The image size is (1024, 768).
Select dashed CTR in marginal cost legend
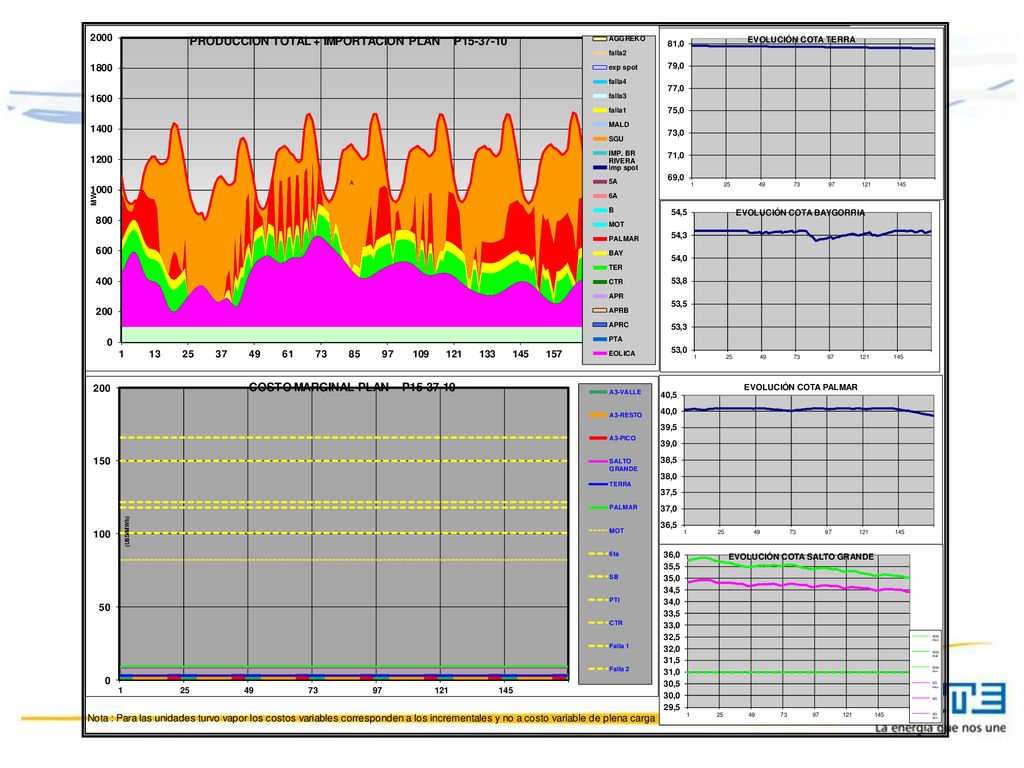(x=606, y=623)
